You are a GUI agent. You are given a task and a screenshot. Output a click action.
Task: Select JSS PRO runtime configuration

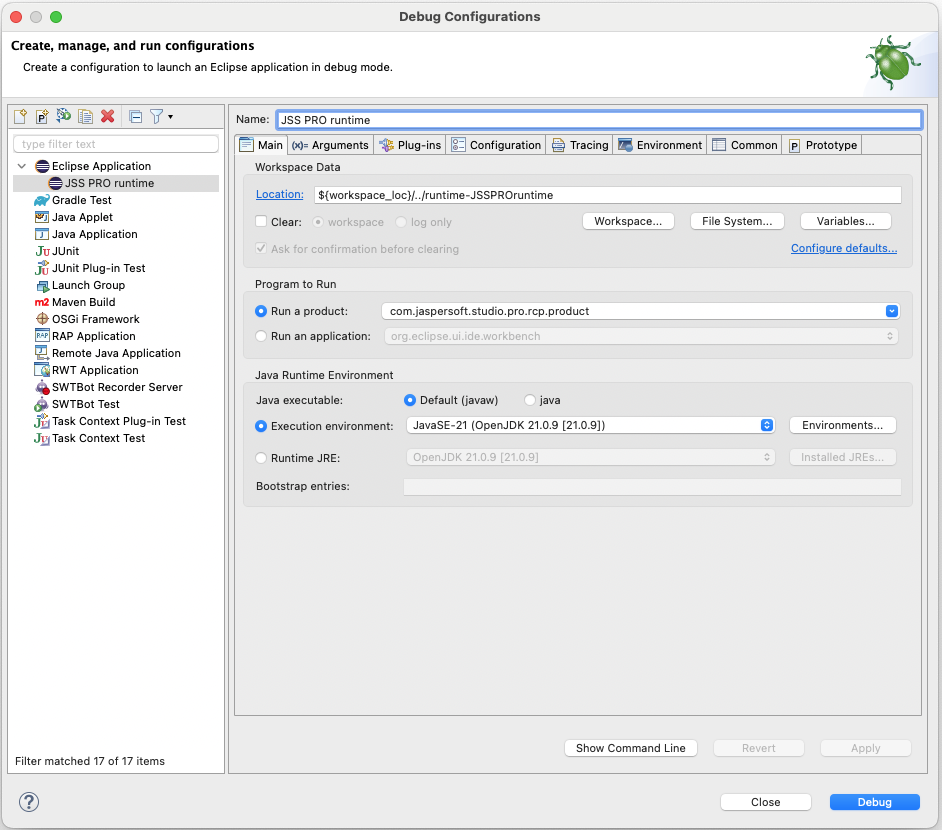pos(109,183)
